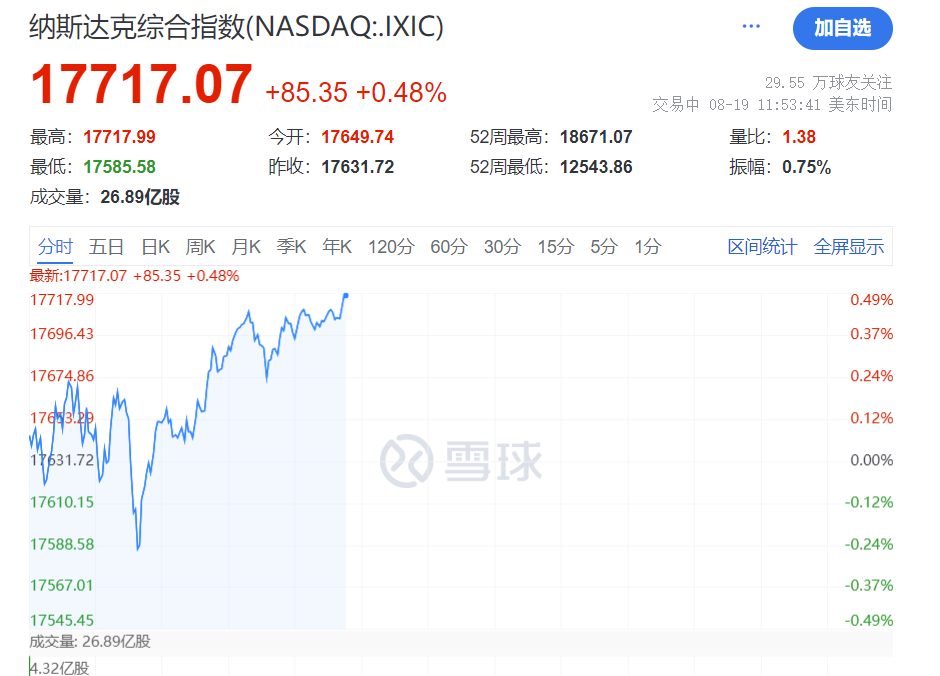Click the change value +85.35 +0.48% beside the headline price
Viewport: 940px width, 676px height.
click(x=355, y=92)
